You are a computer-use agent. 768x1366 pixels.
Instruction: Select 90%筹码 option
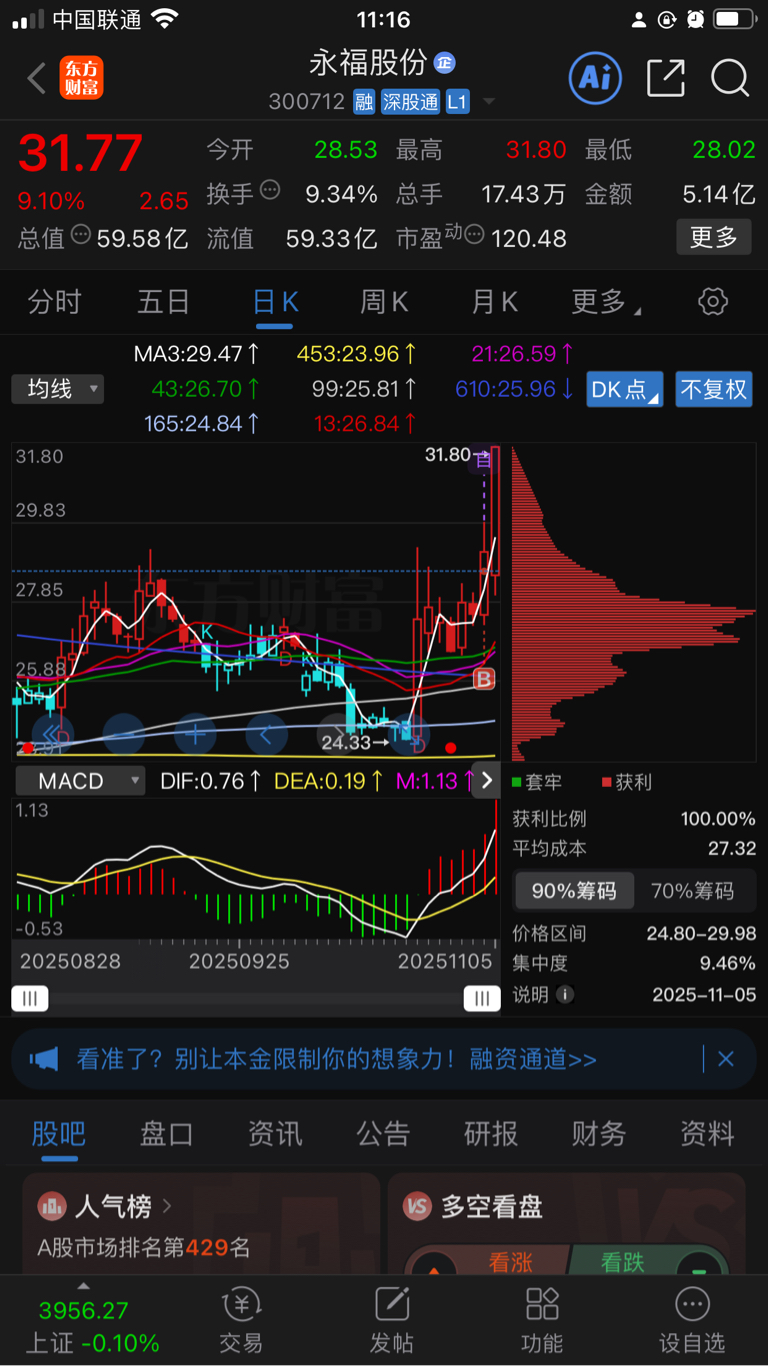574,891
